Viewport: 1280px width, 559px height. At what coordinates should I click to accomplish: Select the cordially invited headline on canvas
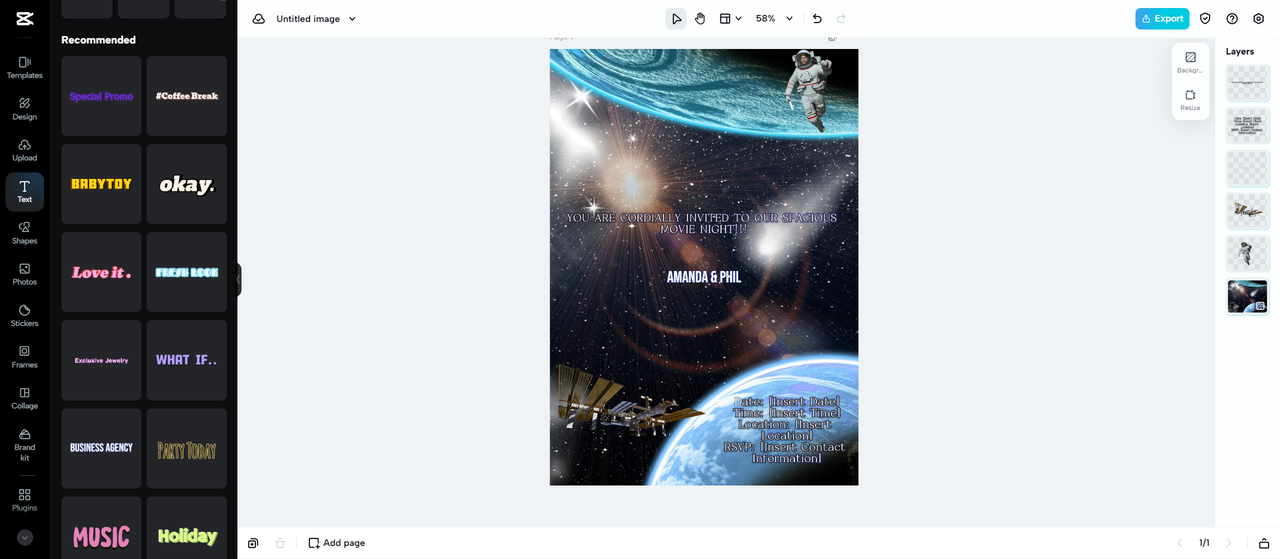click(x=702, y=223)
